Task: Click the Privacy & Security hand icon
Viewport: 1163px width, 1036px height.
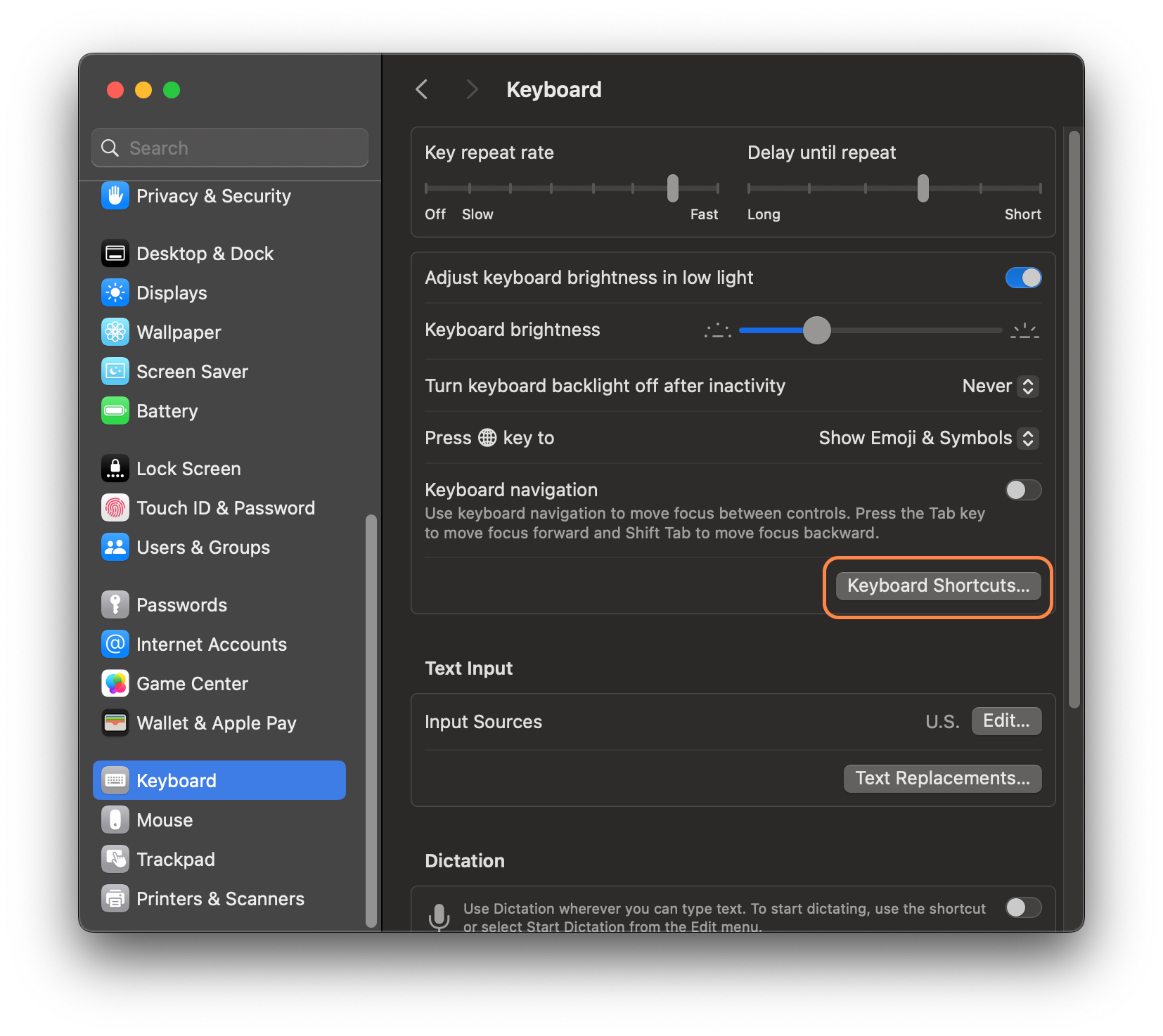Action: point(115,196)
